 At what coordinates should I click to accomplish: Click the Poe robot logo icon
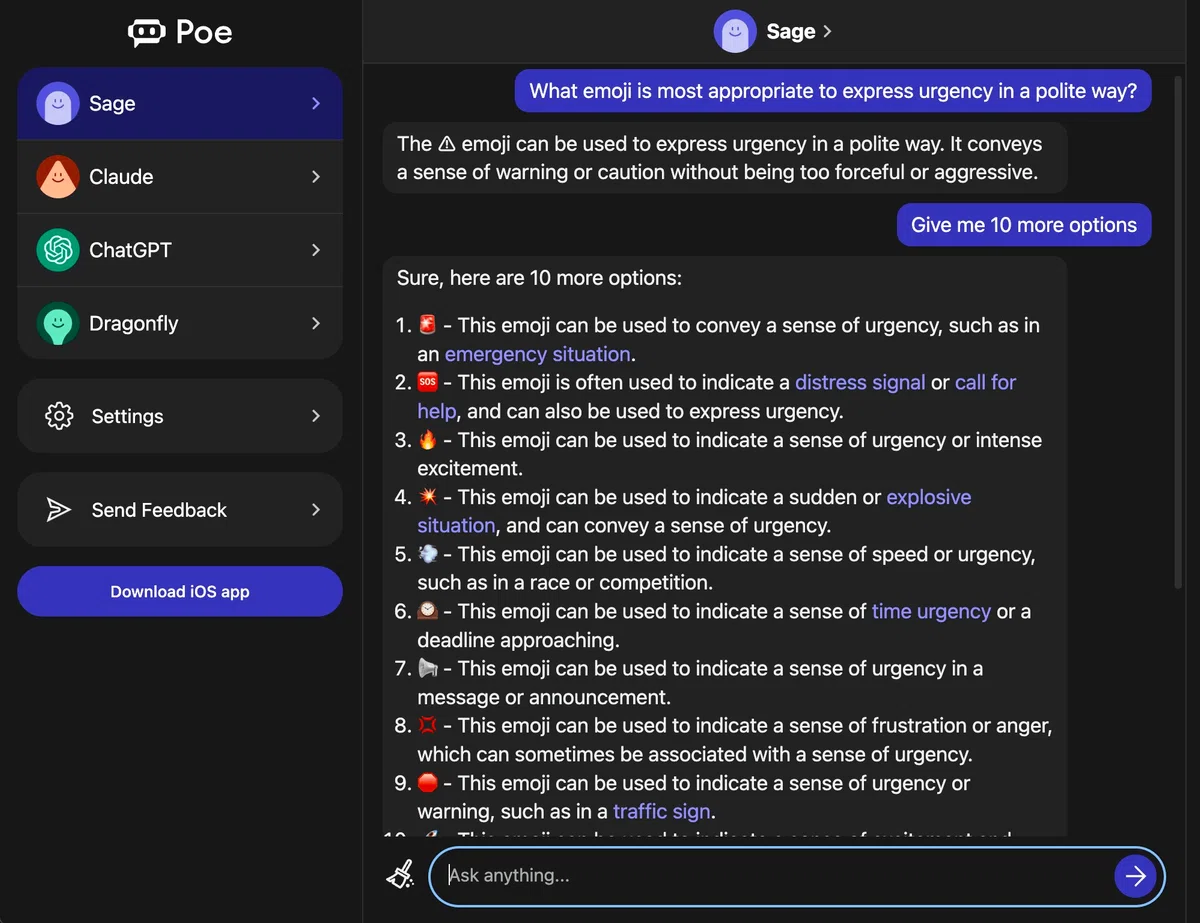pyautogui.click(x=146, y=33)
